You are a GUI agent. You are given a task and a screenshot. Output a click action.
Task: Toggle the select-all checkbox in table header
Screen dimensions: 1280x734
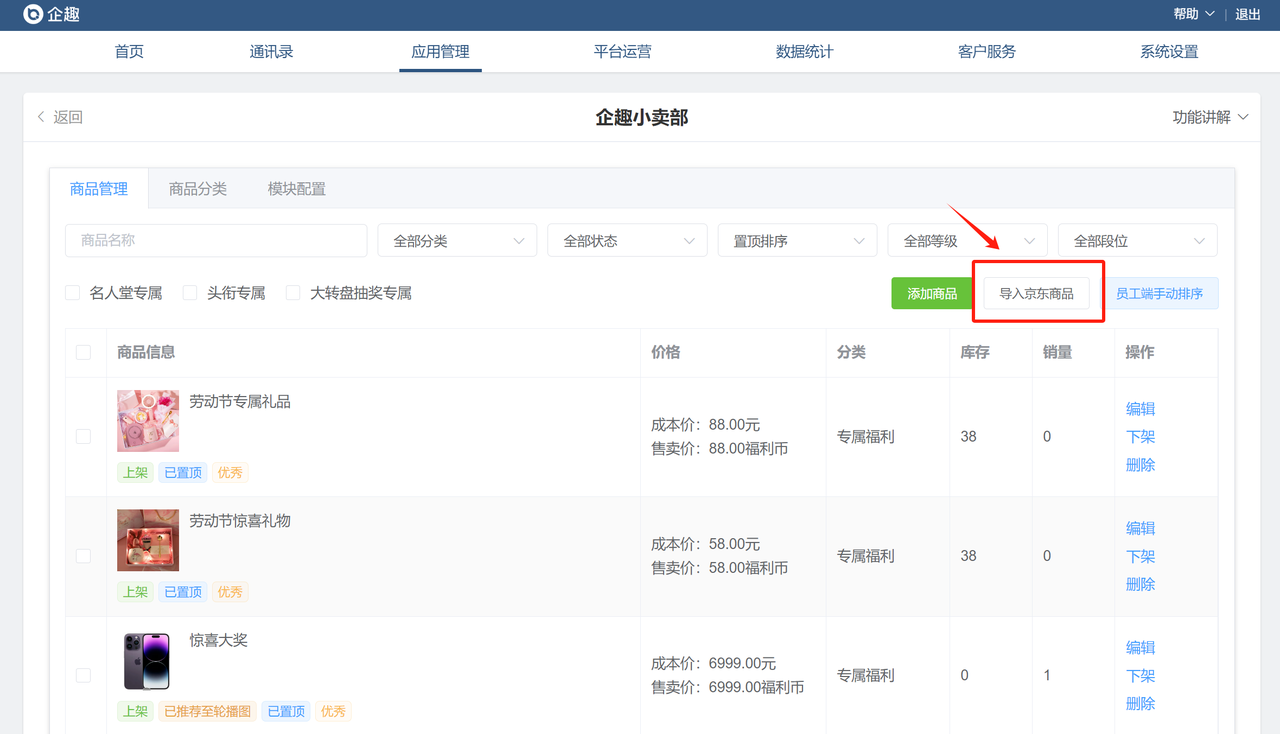pyautogui.click(x=83, y=352)
